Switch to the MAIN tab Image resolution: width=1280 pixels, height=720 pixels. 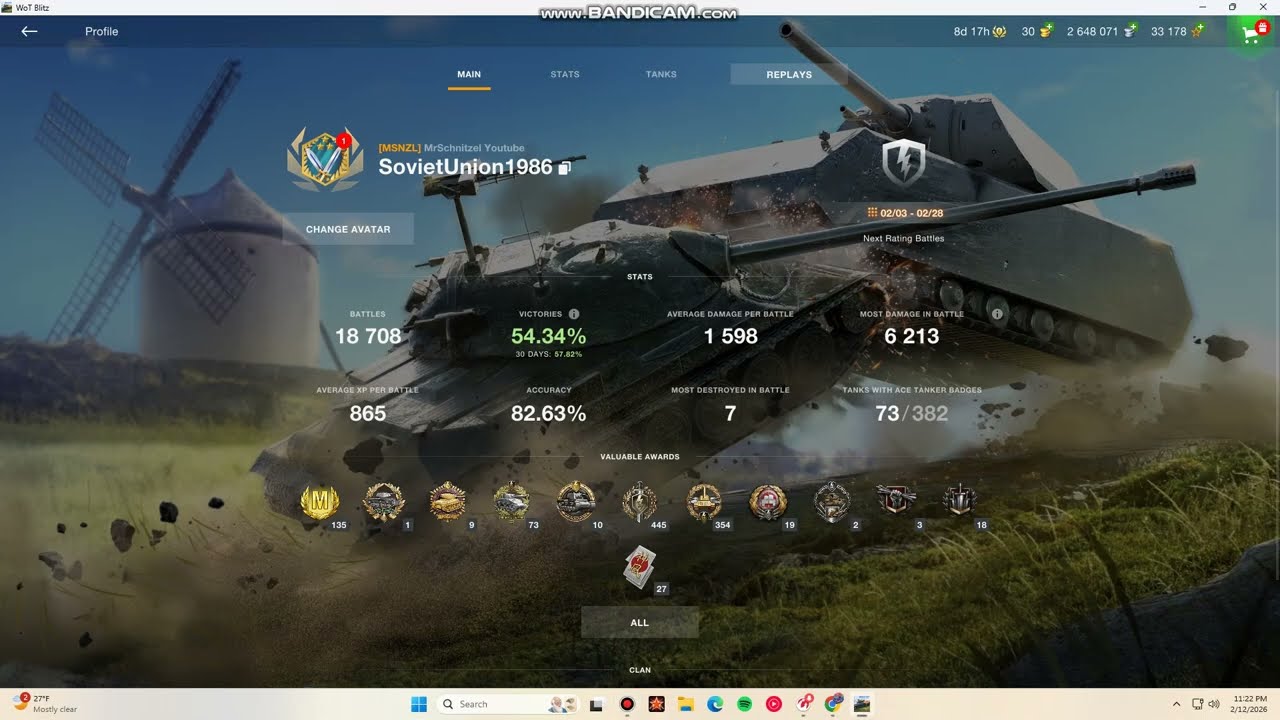pos(469,74)
